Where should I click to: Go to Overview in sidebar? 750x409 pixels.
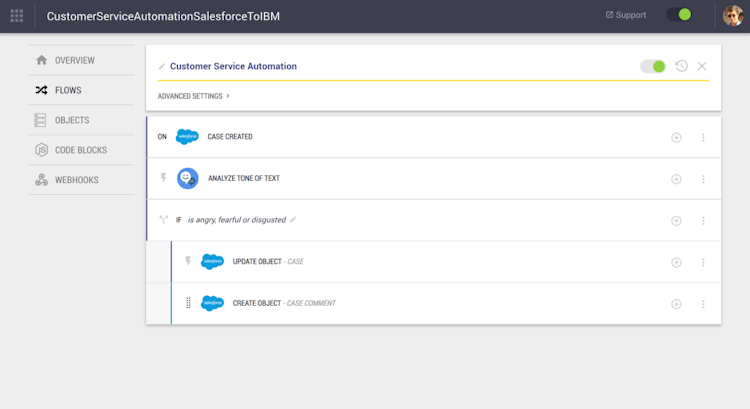pos(74,60)
